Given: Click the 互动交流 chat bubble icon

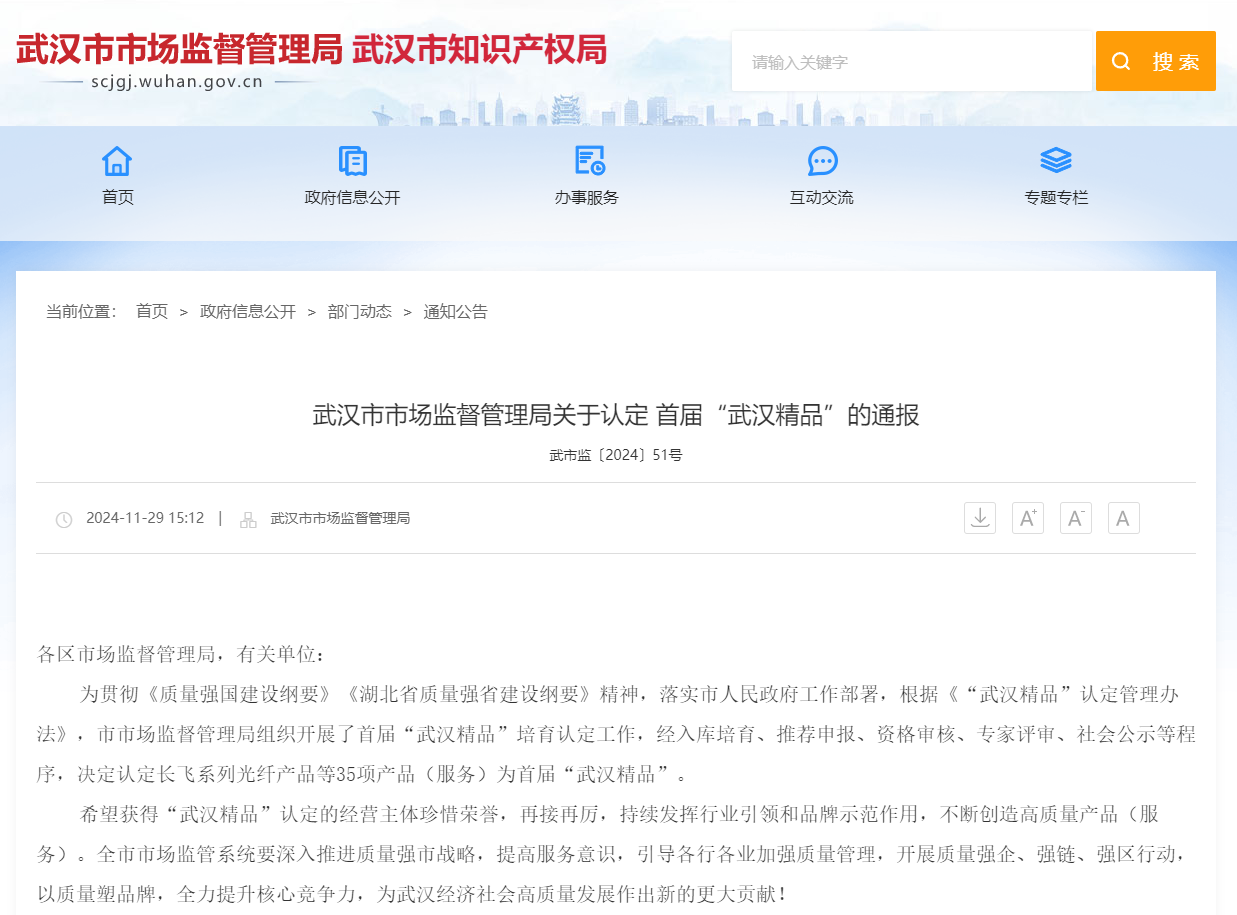Looking at the screenshot, I should (x=822, y=161).
